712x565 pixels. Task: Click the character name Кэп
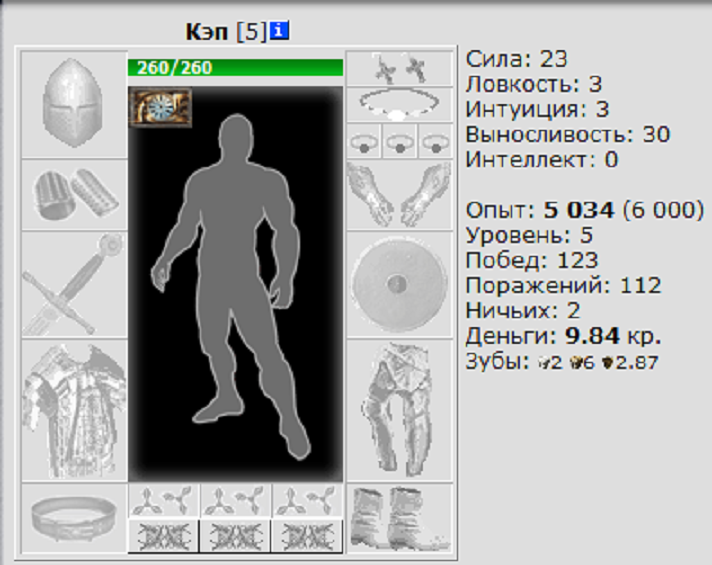click(207, 32)
